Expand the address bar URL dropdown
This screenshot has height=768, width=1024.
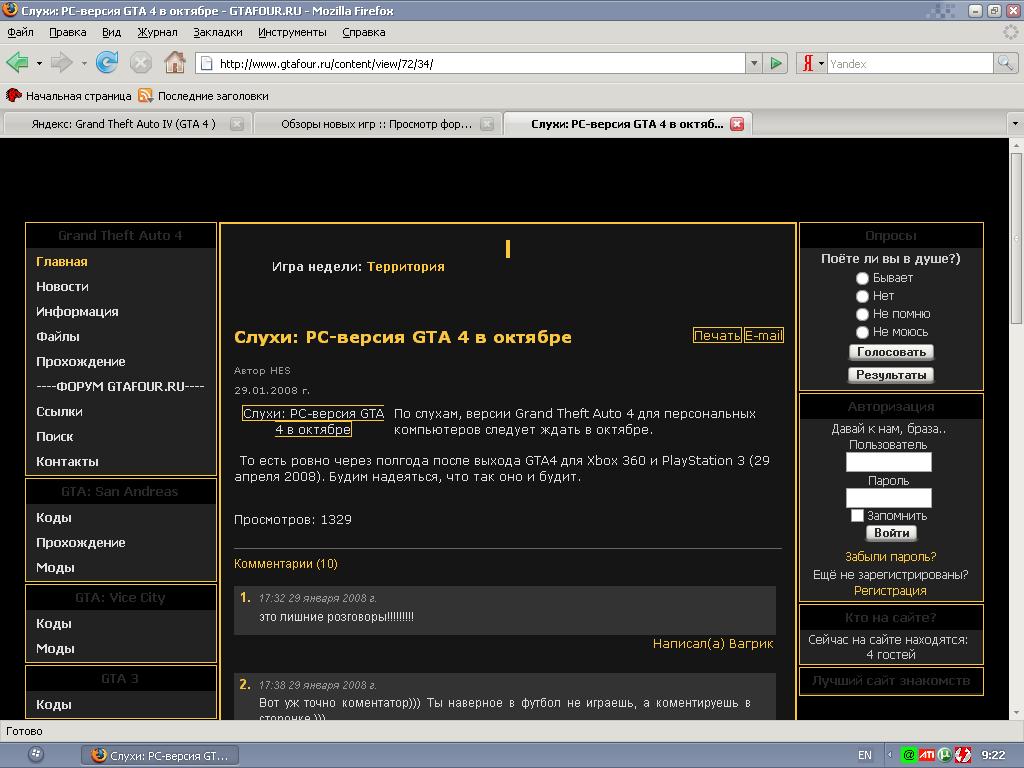[x=754, y=63]
